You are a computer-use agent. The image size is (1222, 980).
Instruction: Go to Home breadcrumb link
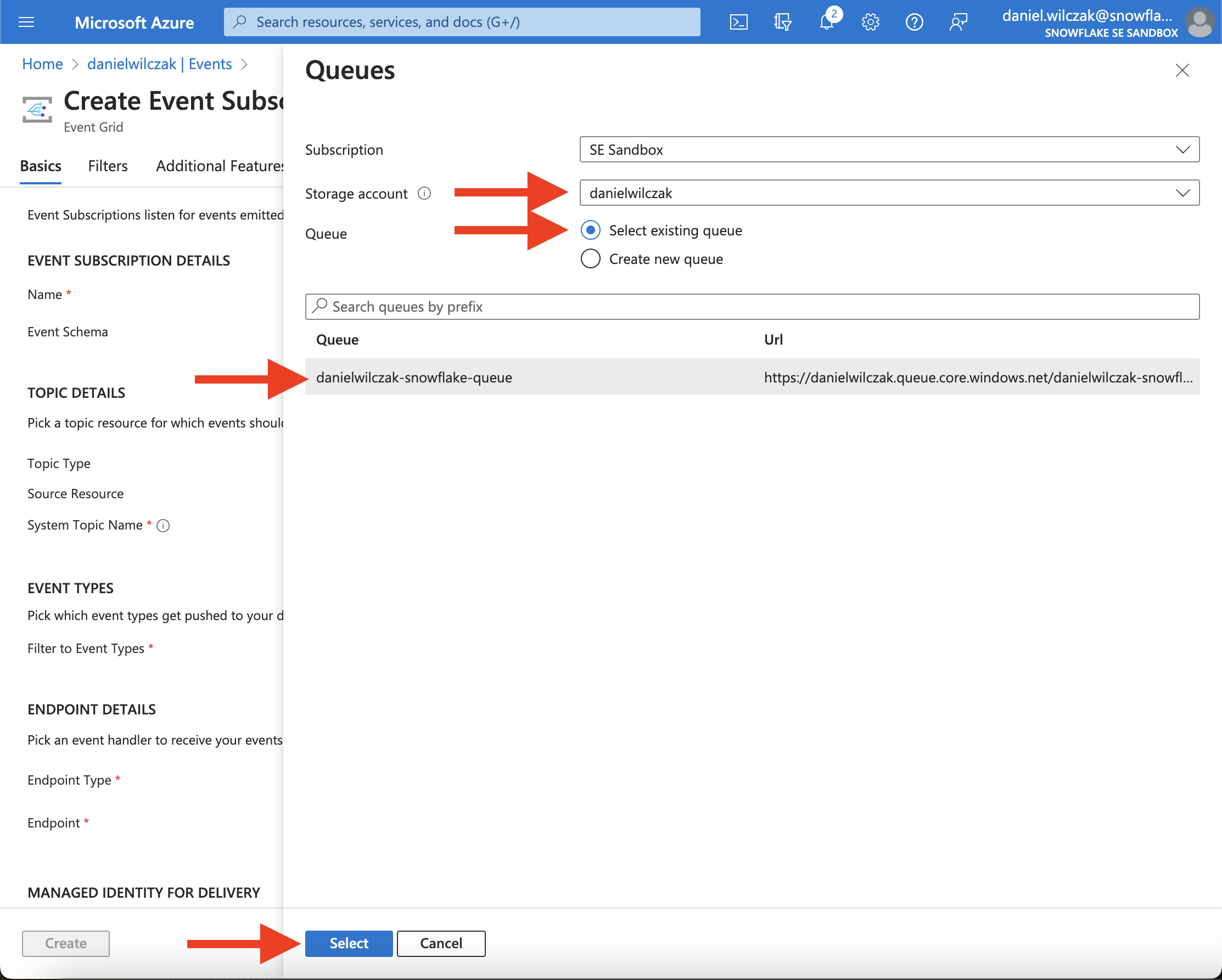point(42,64)
